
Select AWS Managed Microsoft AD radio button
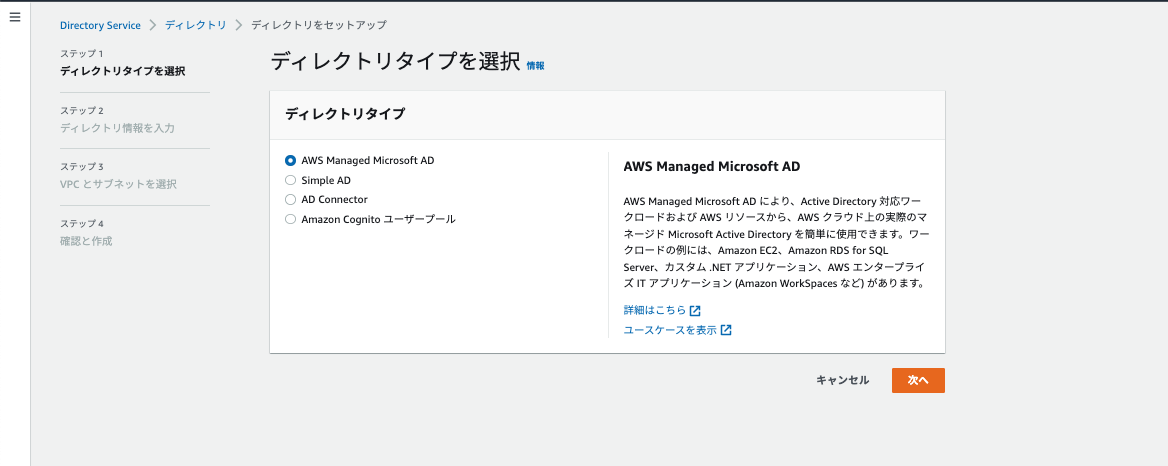pyautogui.click(x=291, y=160)
